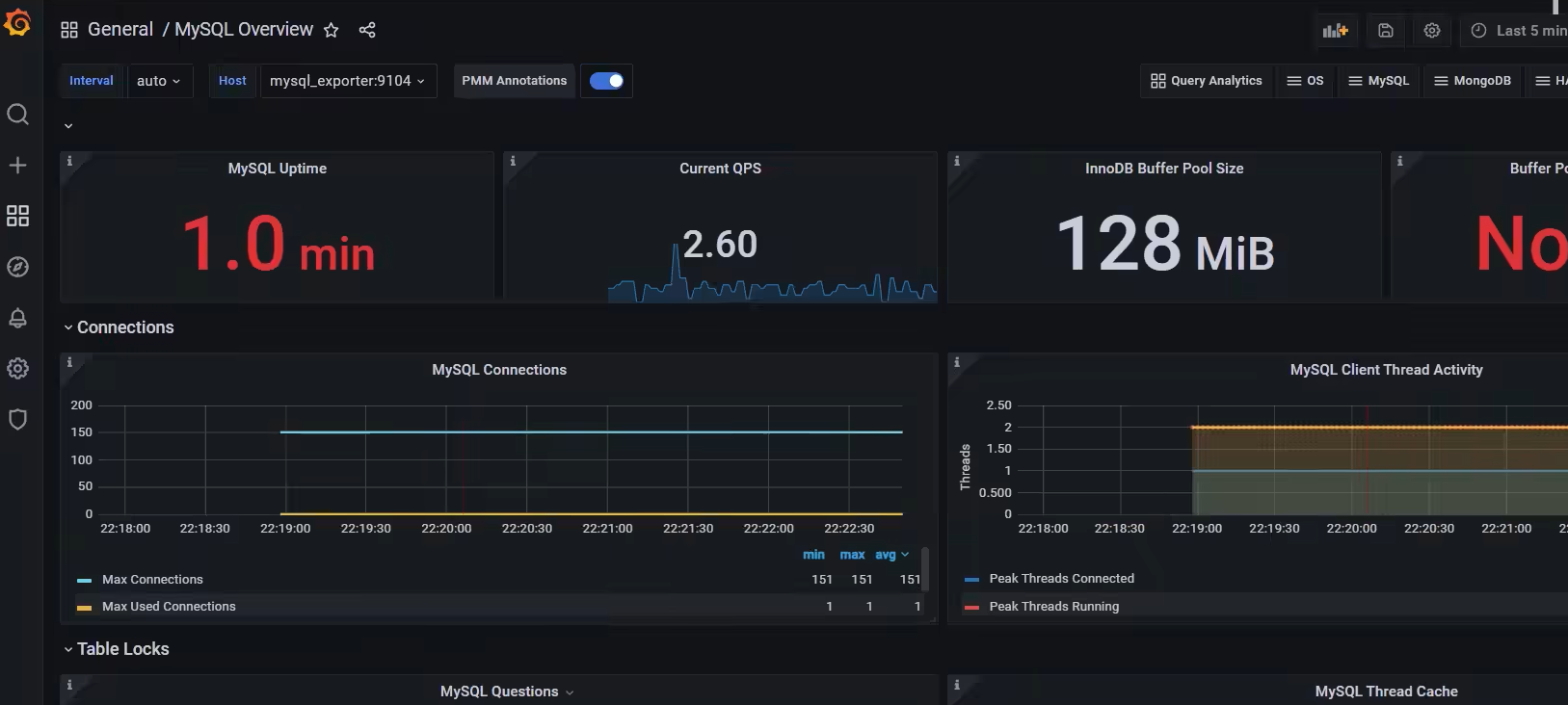This screenshot has width=1568, height=705.
Task: Click info icon on MySQL Client Thread Activity panel
Action: tap(957, 362)
